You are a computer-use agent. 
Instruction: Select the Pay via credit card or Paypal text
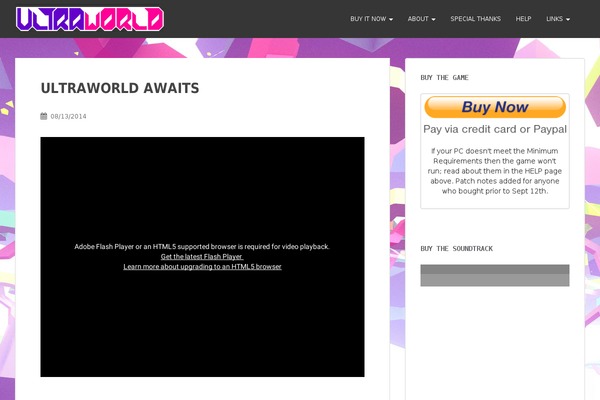coord(495,129)
